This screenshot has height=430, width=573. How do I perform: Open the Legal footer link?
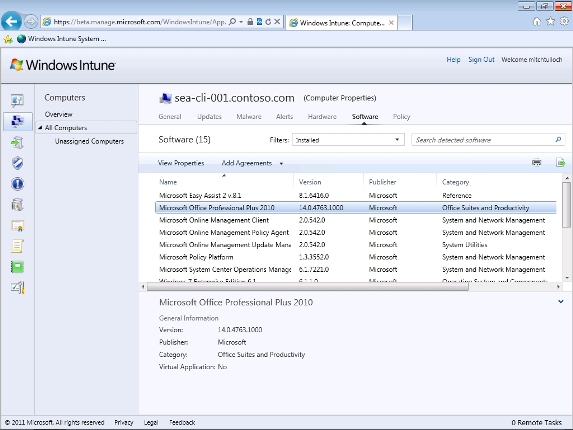pos(151,422)
